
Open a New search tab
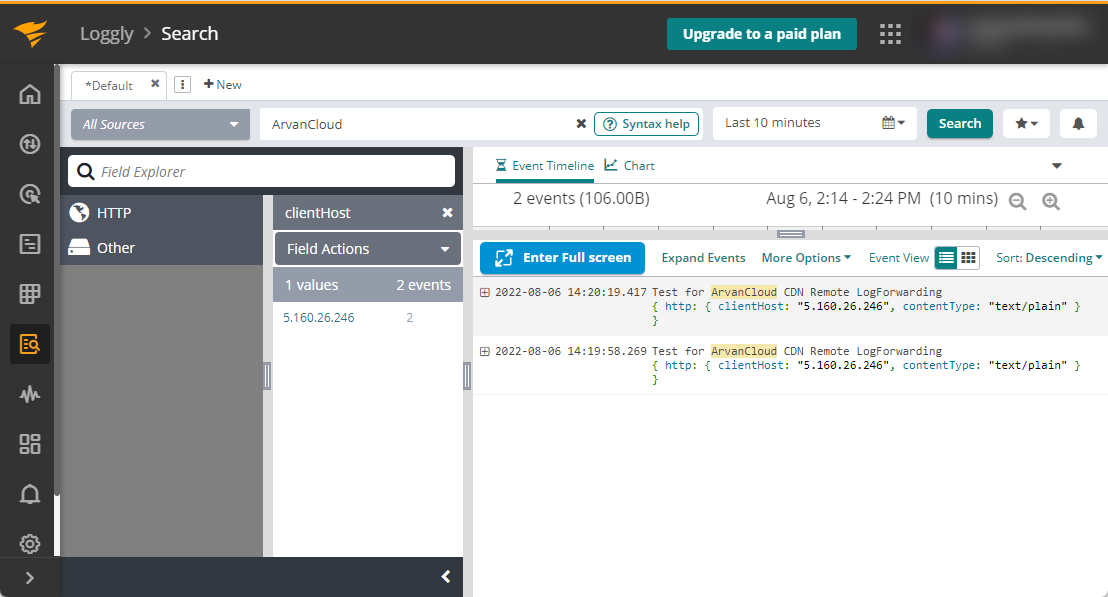pos(223,85)
